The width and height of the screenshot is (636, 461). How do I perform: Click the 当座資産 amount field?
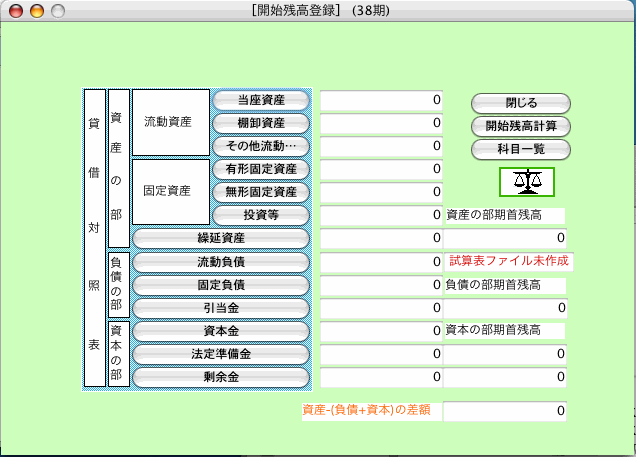(381, 100)
